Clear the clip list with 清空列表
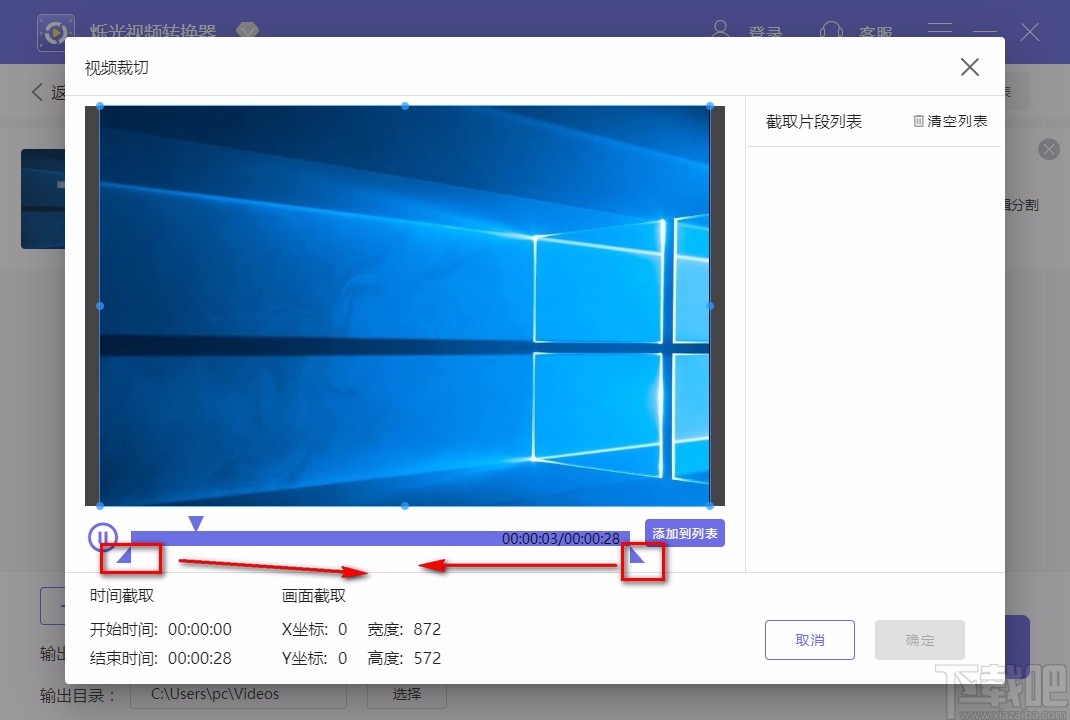Screen dimensions: 1070x720 click(x=950, y=121)
